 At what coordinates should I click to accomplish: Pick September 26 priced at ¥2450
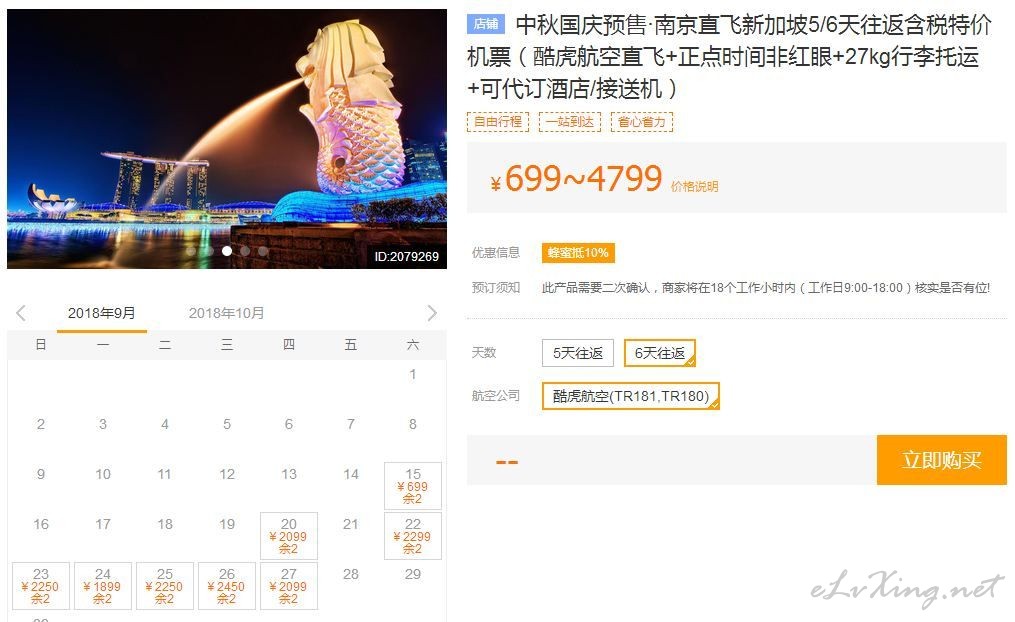click(227, 586)
